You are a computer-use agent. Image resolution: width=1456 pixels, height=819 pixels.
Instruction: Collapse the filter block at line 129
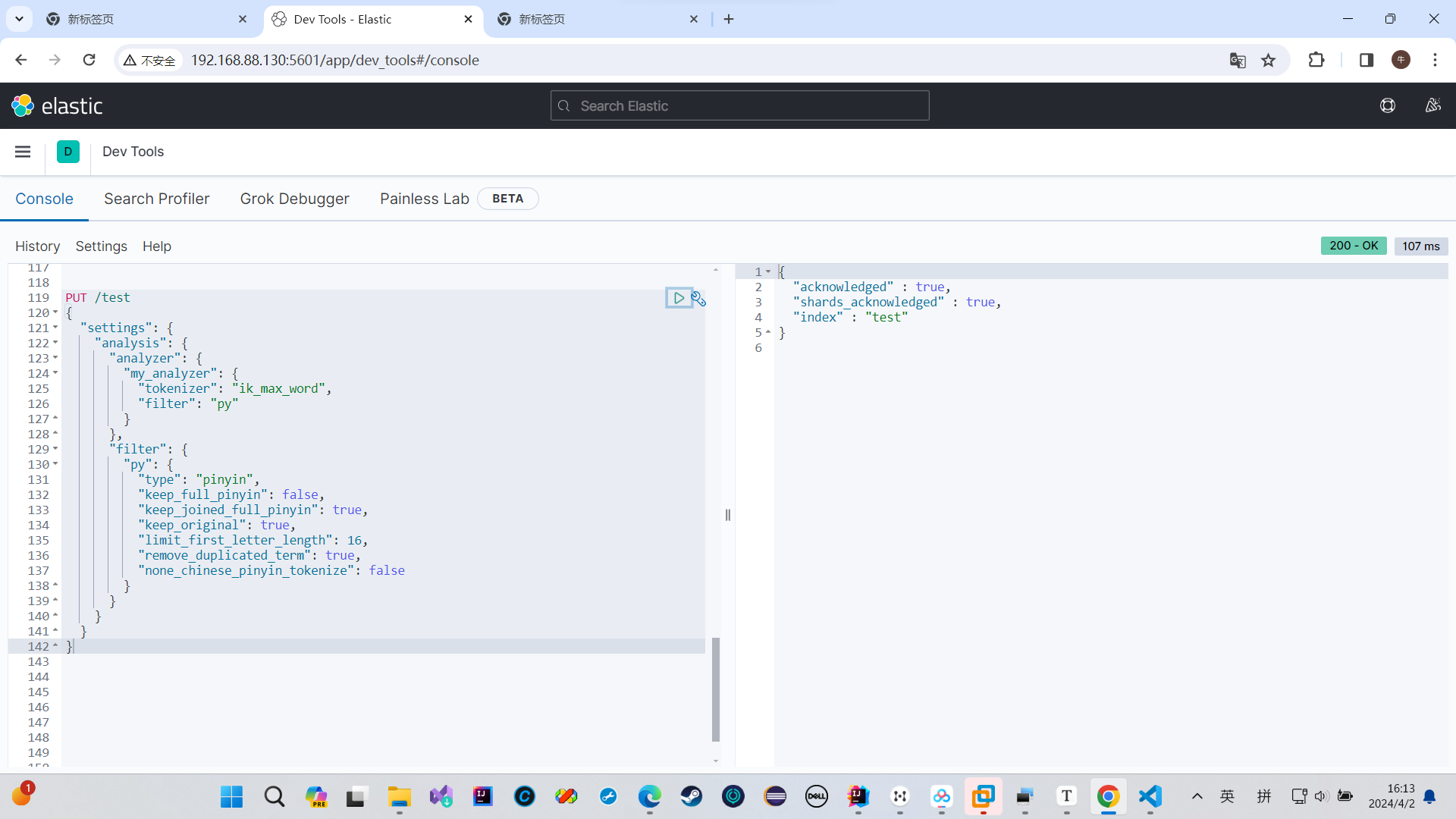(x=55, y=449)
